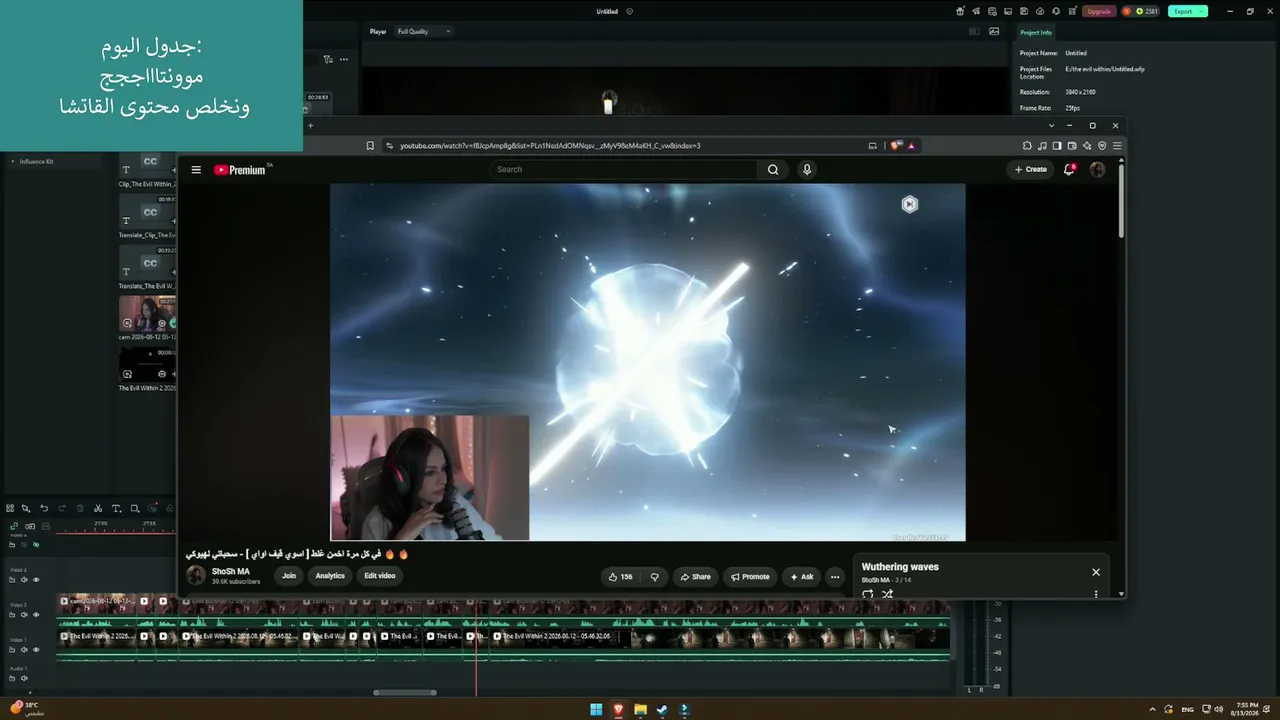Click the Upgrade button
The height and width of the screenshot is (720, 1280).
pyautogui.click(x=1099, y=11)
